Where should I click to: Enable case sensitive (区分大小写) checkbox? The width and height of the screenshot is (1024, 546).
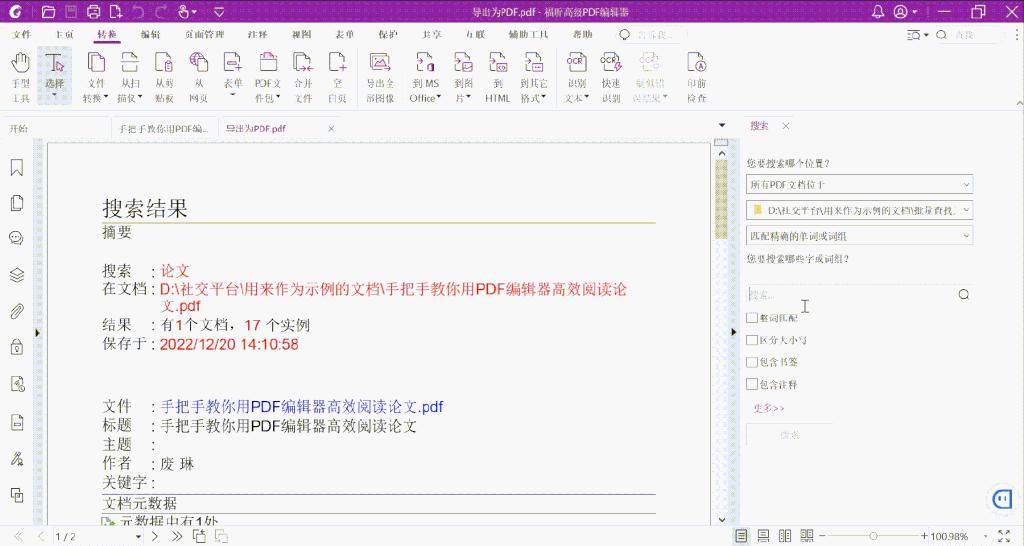point(752,340)
